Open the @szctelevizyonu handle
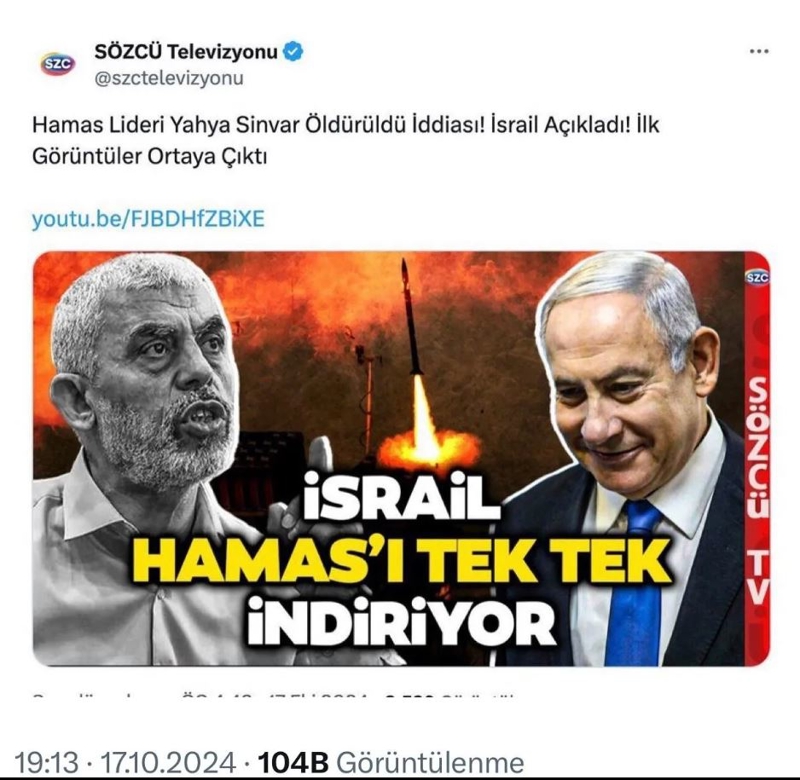The height and width of the screenshot is (780, 800). point(169,79)
